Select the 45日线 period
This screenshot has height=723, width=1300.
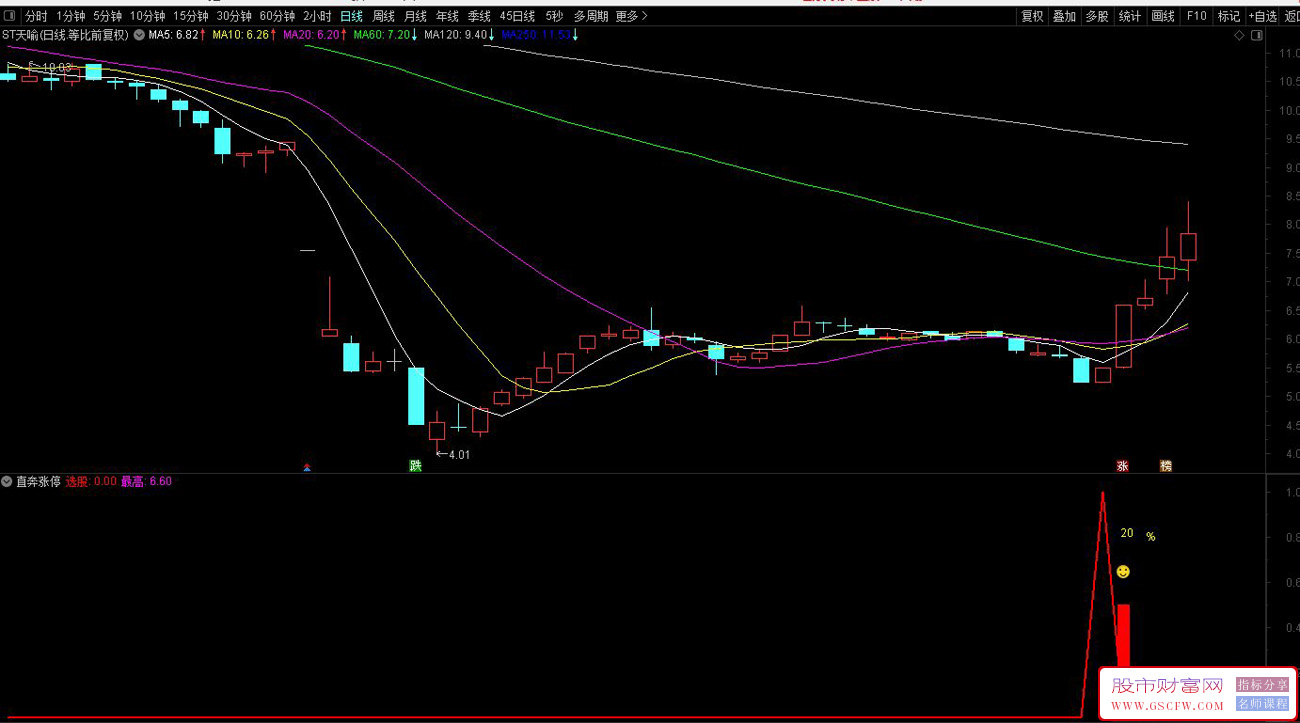point(517,16)
